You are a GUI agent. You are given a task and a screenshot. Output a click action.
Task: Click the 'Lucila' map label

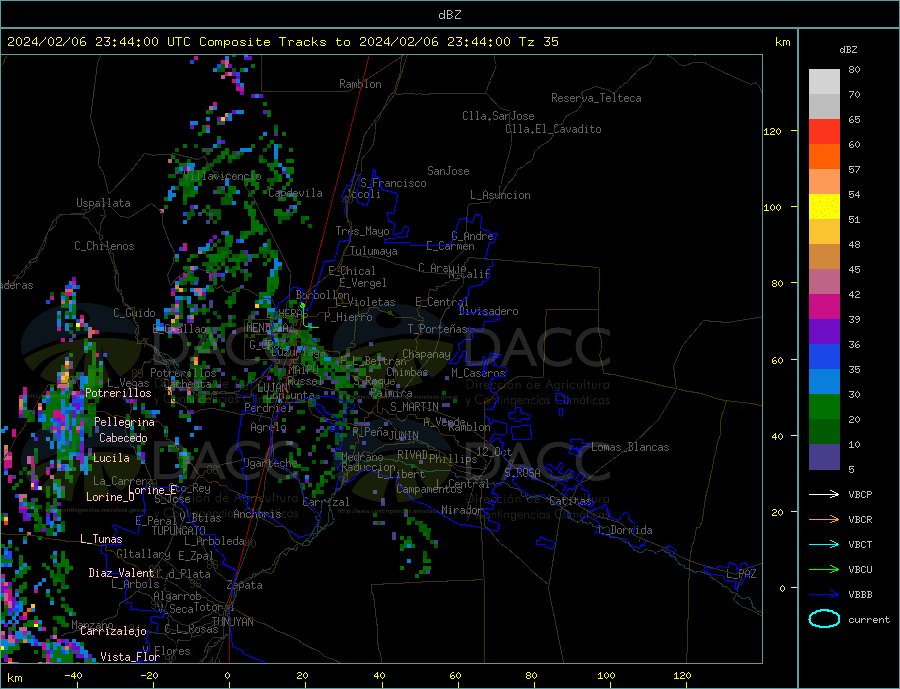(x=111, y=458)
